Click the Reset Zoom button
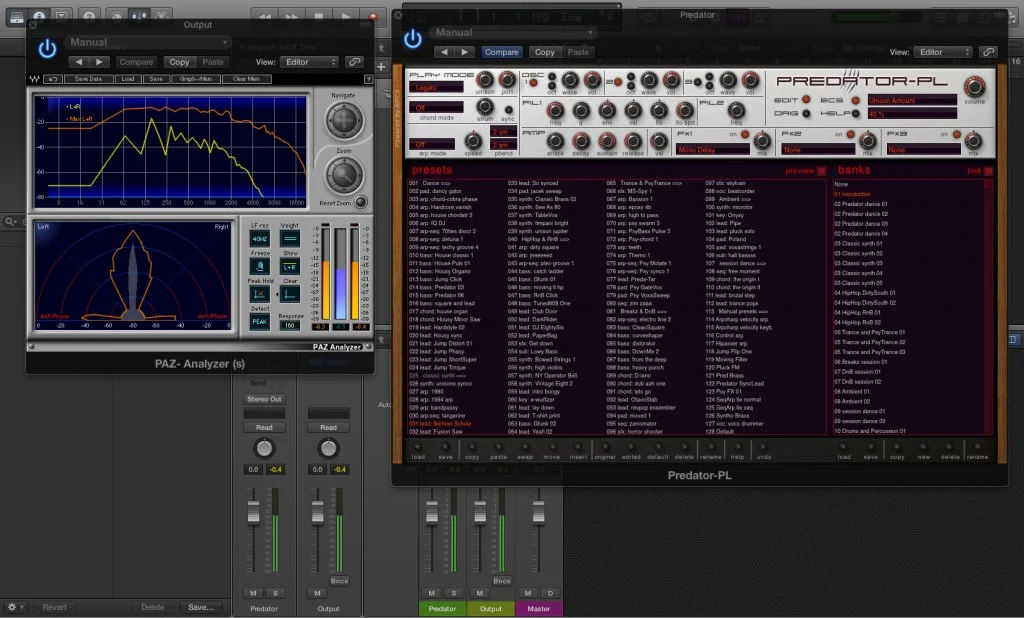This screenshot has width=1024, height=618. coord(360,202)
